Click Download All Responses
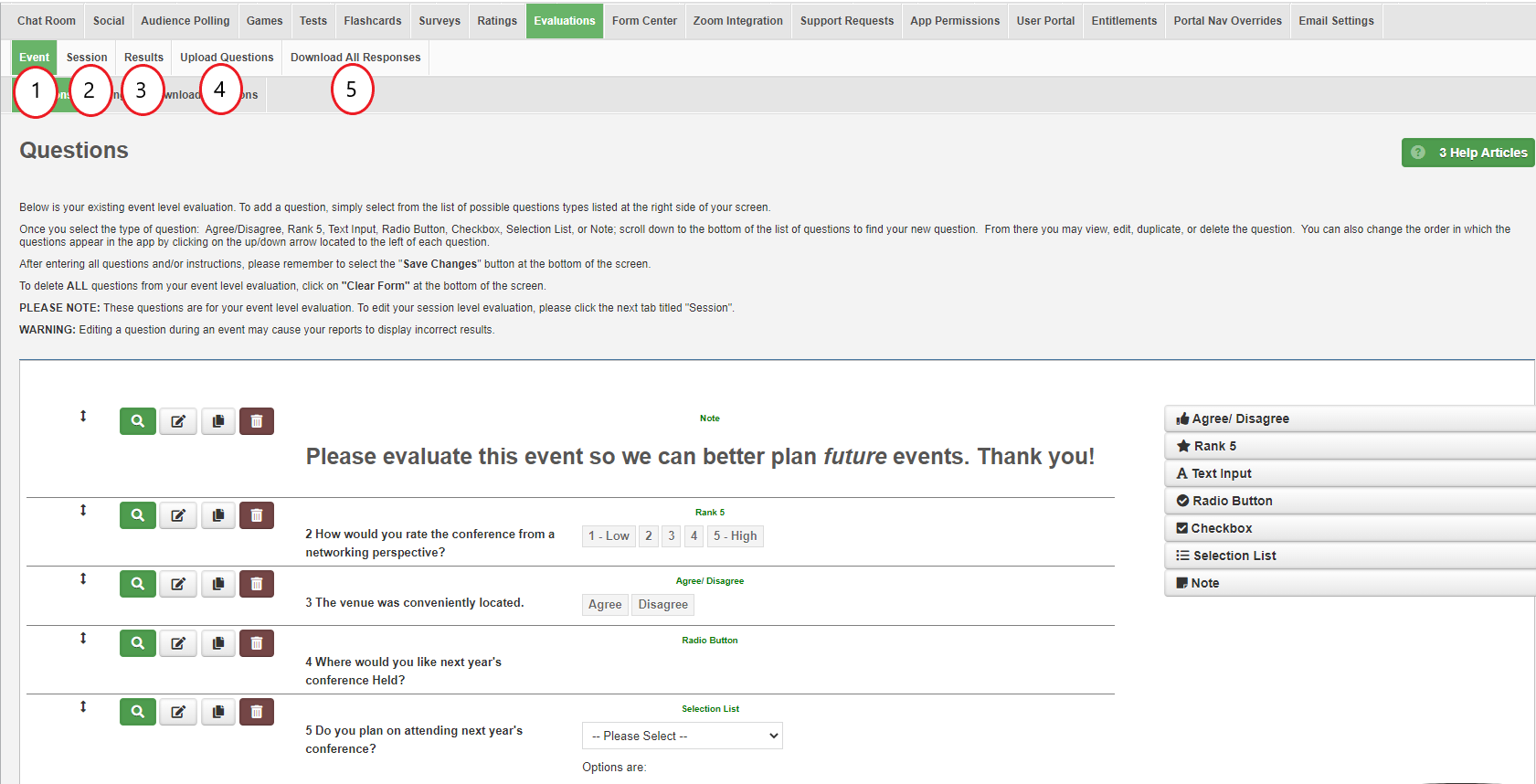Viewport: 1536px width, 784px height. click(355, 58)
